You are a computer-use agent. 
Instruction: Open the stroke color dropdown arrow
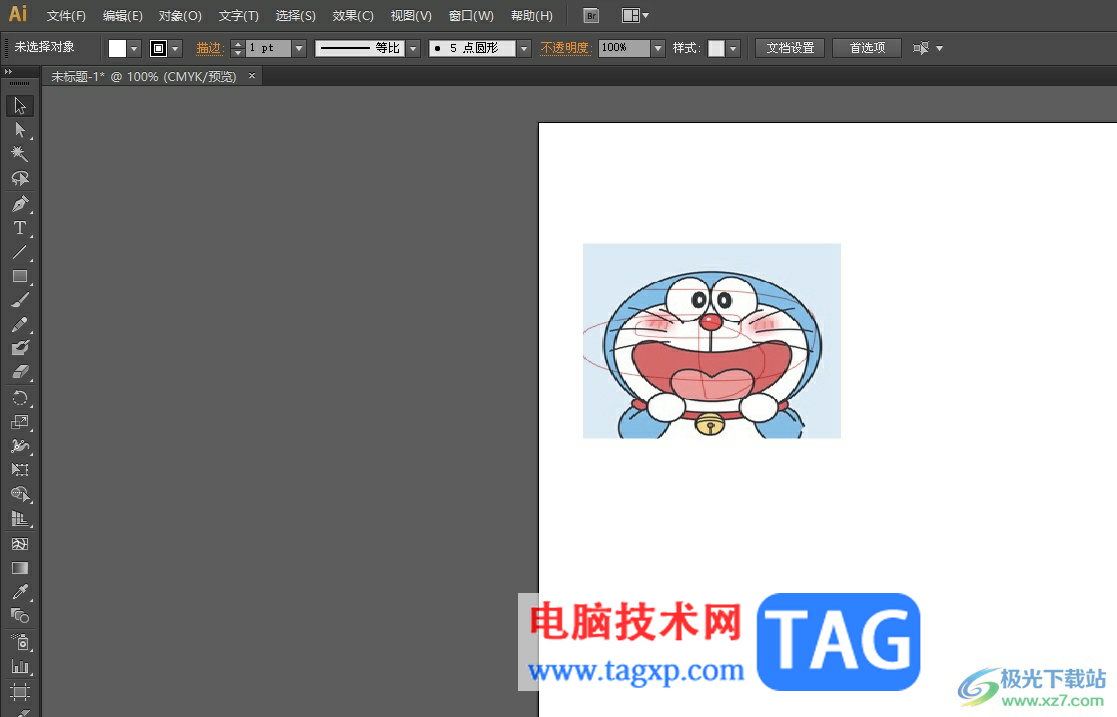pyautogui.click(x=175, y=48)
